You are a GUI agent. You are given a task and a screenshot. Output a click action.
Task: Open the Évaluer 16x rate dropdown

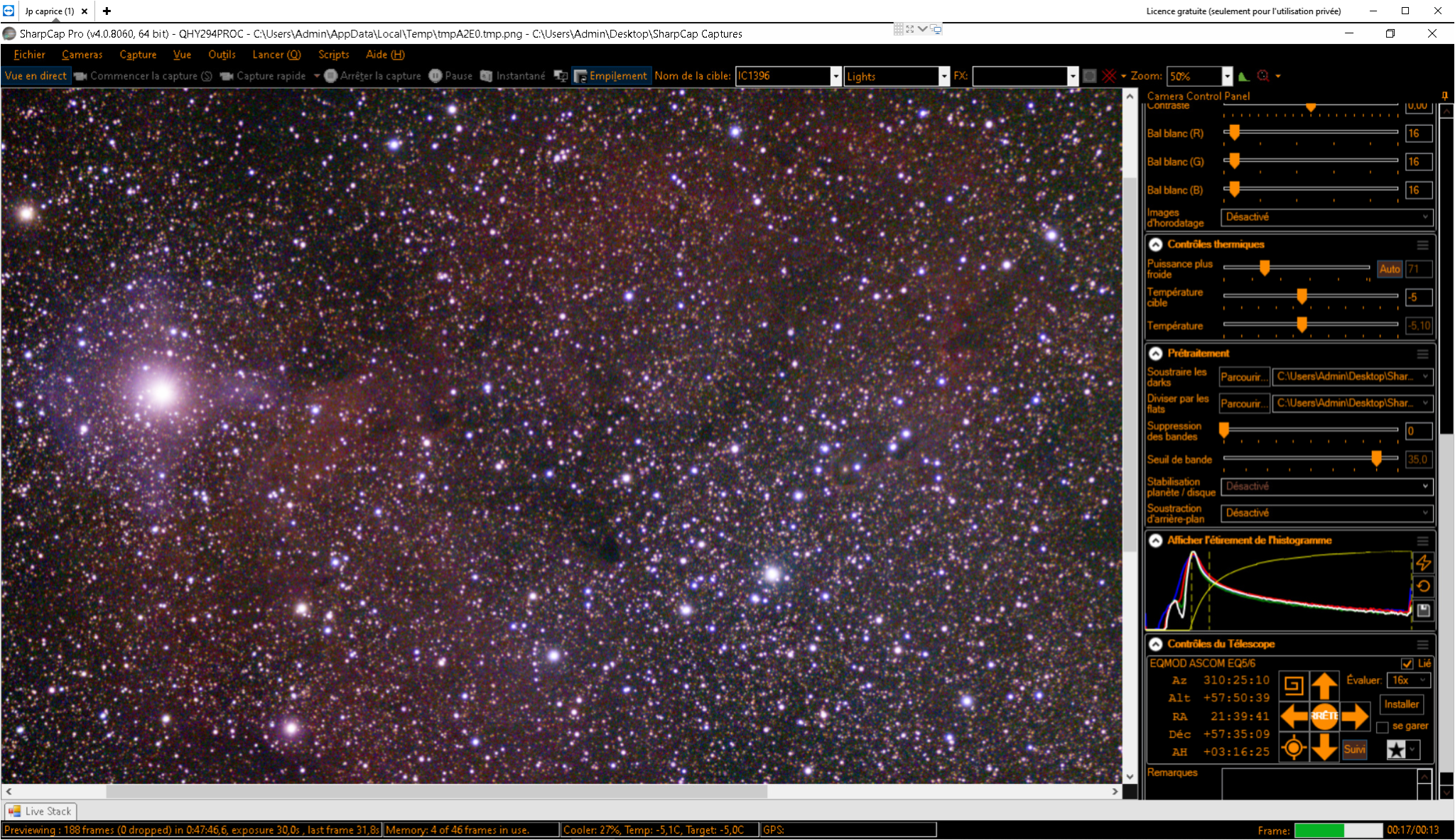1408,680
